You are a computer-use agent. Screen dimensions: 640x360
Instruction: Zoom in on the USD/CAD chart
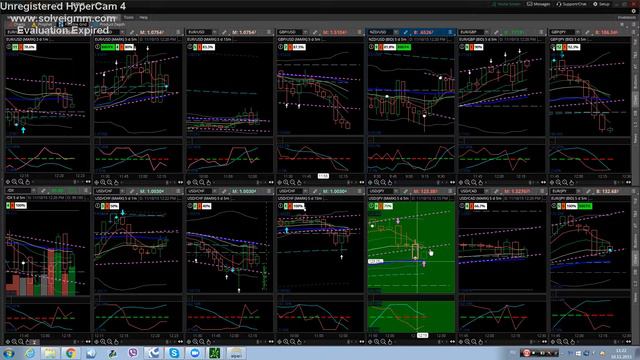[468, 342]
